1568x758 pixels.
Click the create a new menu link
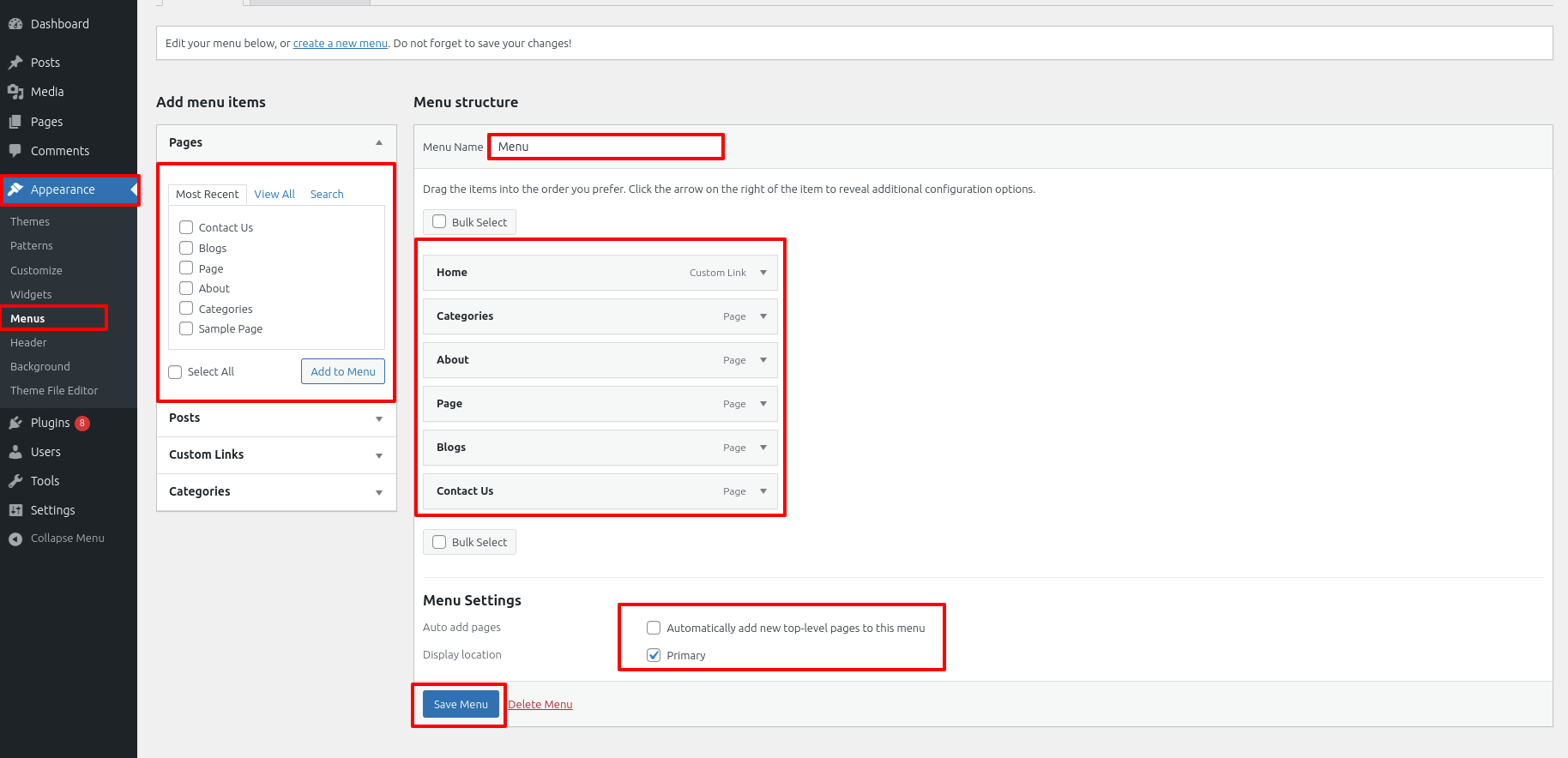341,44
